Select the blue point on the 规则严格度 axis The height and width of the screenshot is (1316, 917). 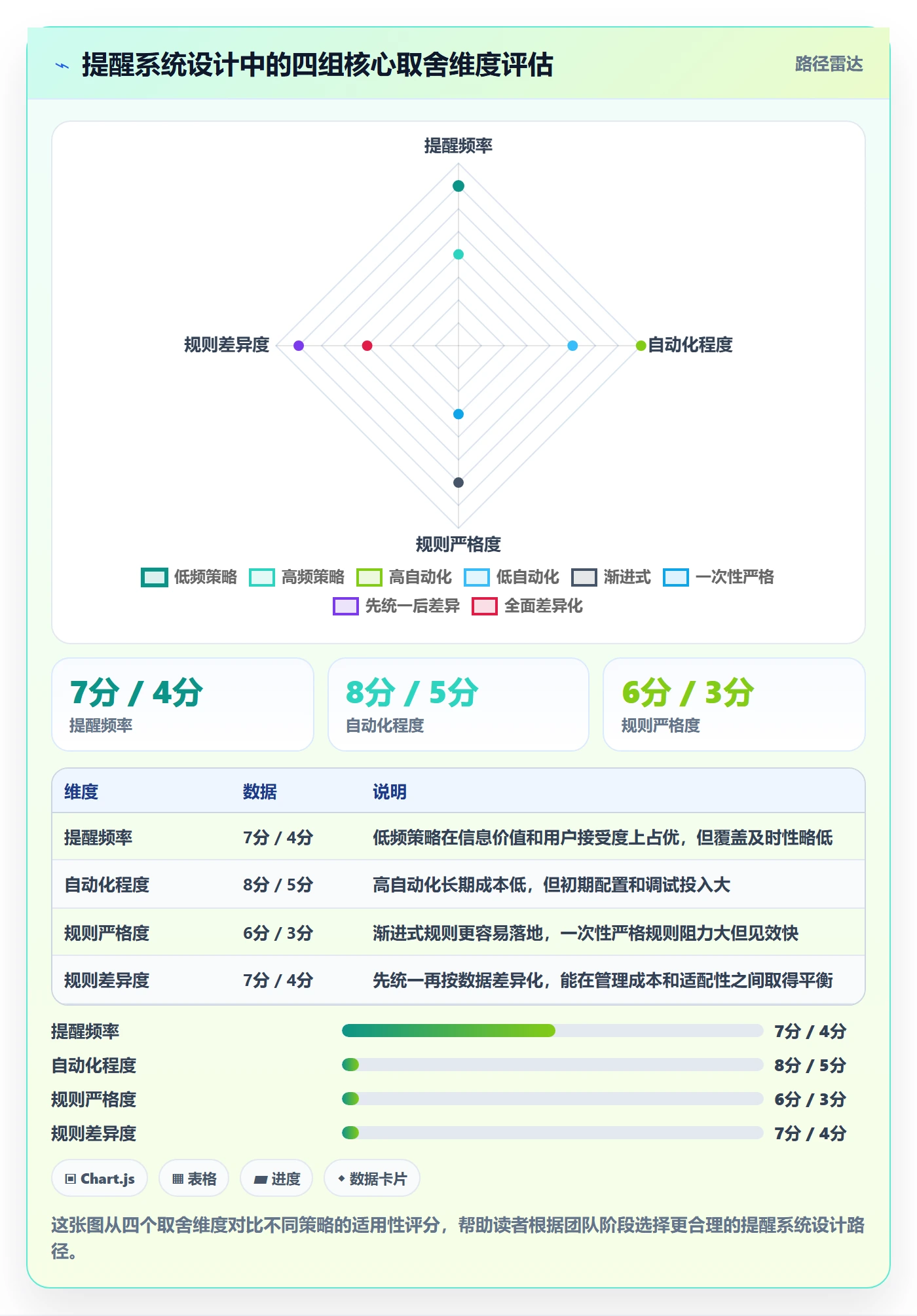[x=458, y=414]
